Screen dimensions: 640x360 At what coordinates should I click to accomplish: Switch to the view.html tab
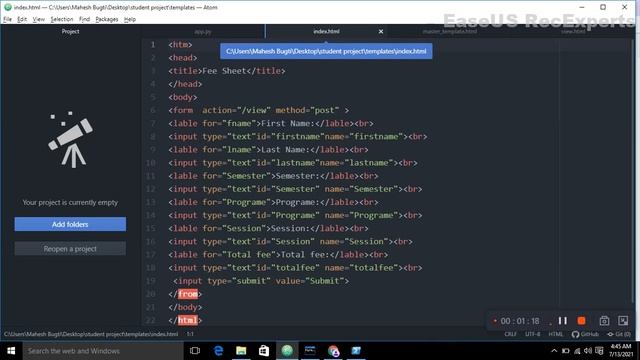[x=573, y=31]
